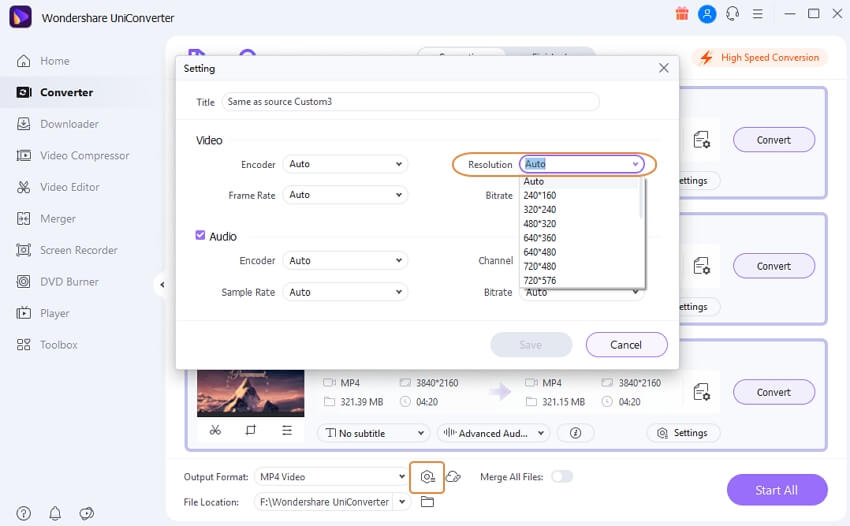Image resolution: width=850 pixels, height=526 pixels.
Task: Open output settings icon for third file
Action: click(x=702, y=392)
